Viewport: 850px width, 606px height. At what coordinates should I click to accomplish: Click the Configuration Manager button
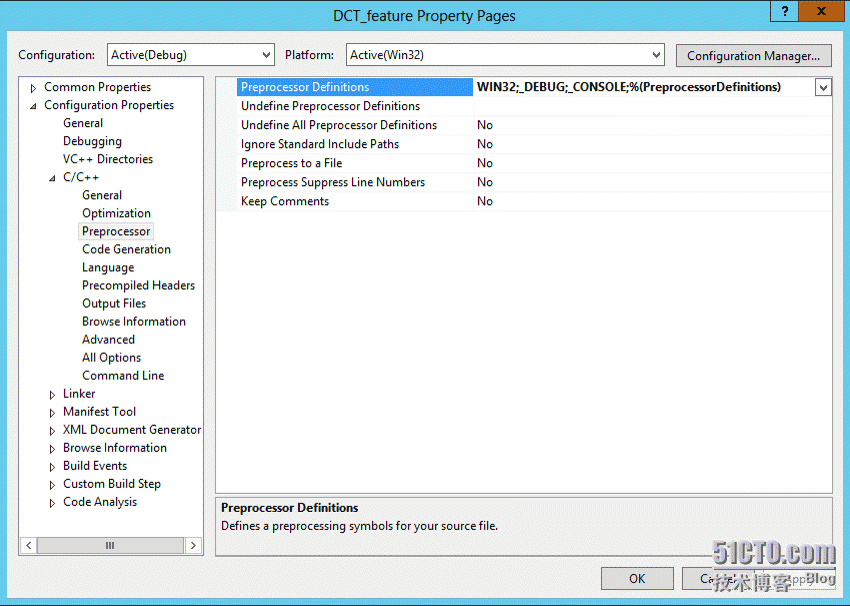(x=754, y=56)
